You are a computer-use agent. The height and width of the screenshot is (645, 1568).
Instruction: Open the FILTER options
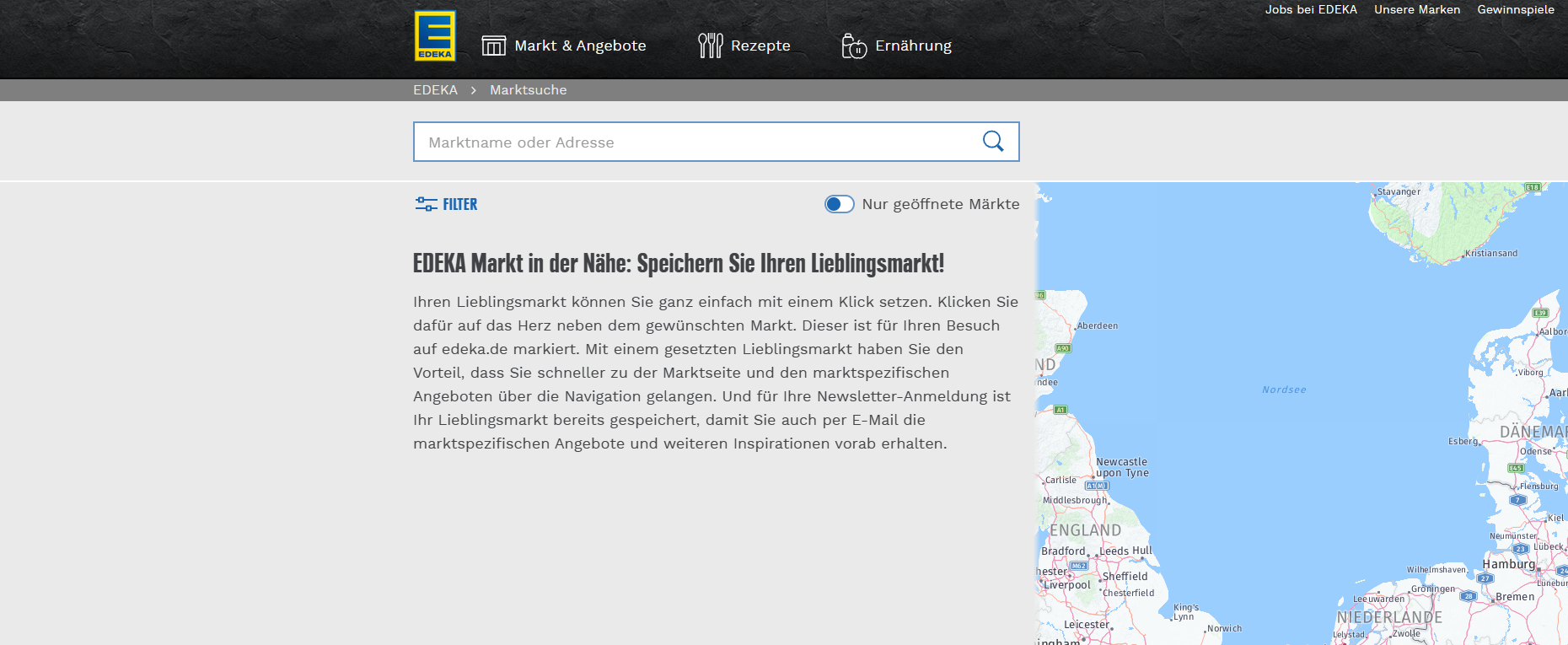point(446,204)
